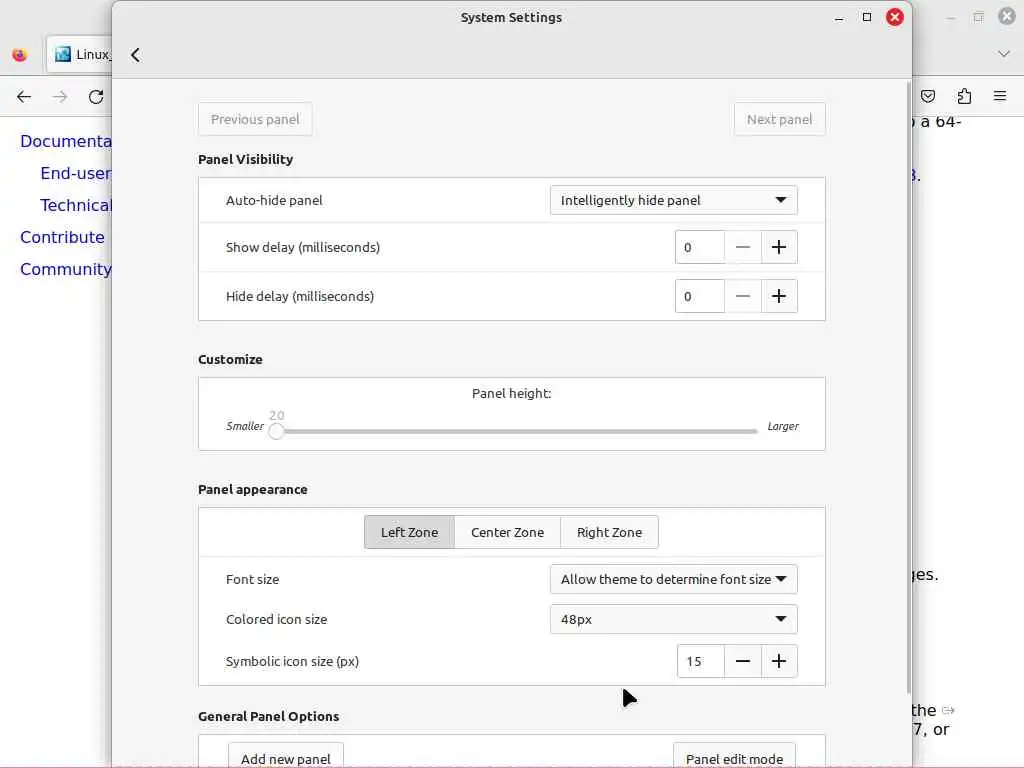Open Colored icon size dropdown

(673, 619)
